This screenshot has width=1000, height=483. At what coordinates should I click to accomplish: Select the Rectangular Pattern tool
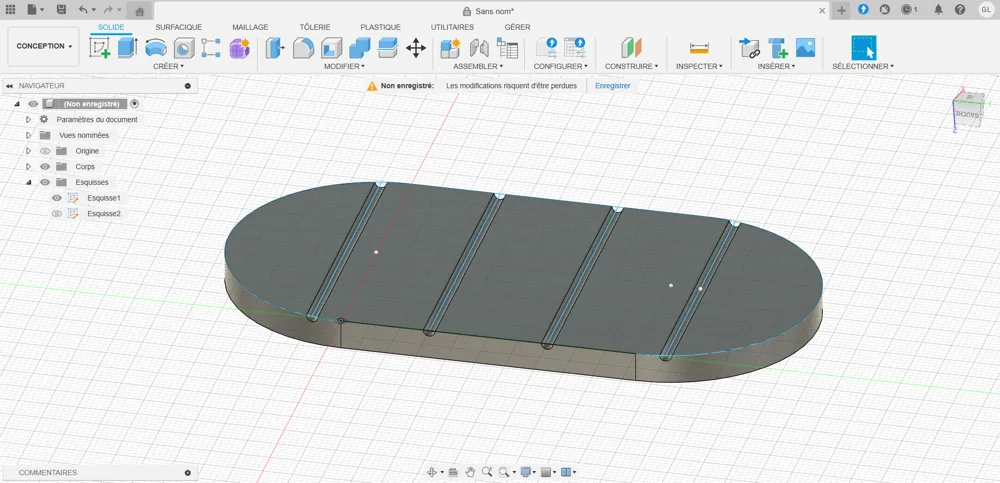point(211,48)
